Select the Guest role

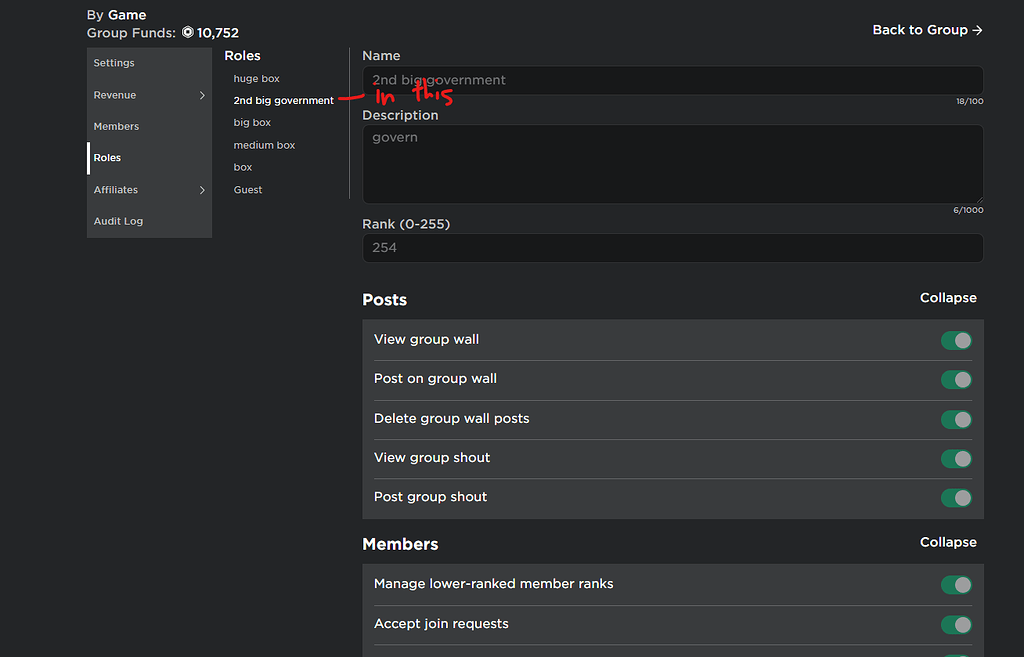click(247, 189)
